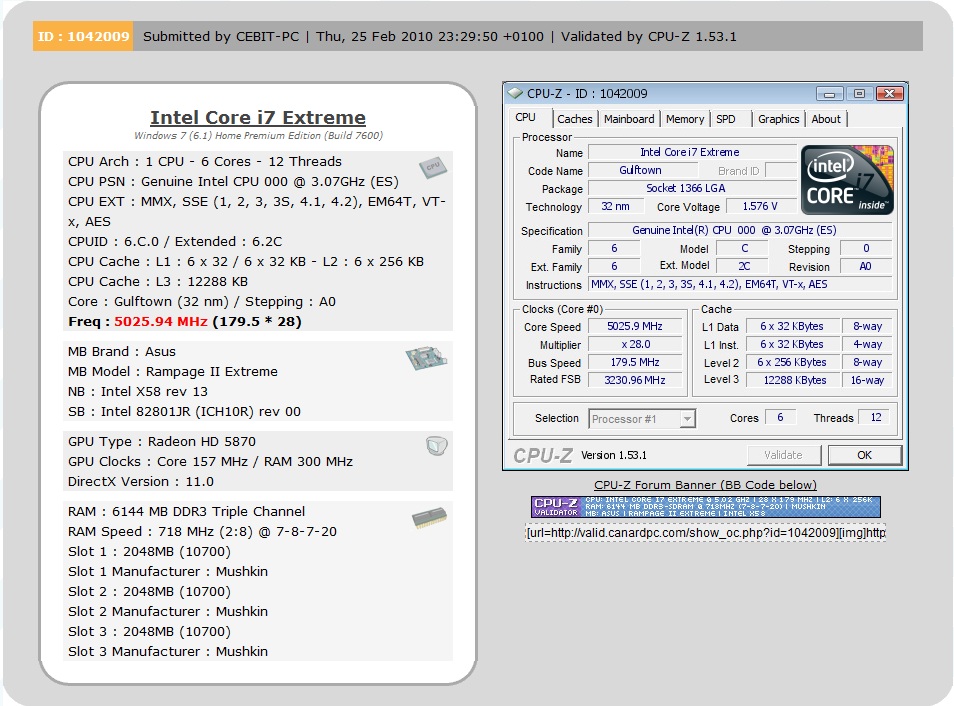Open the Processor #1 selection dropdown
954x706 pixels.
click(x=642, y=419)
